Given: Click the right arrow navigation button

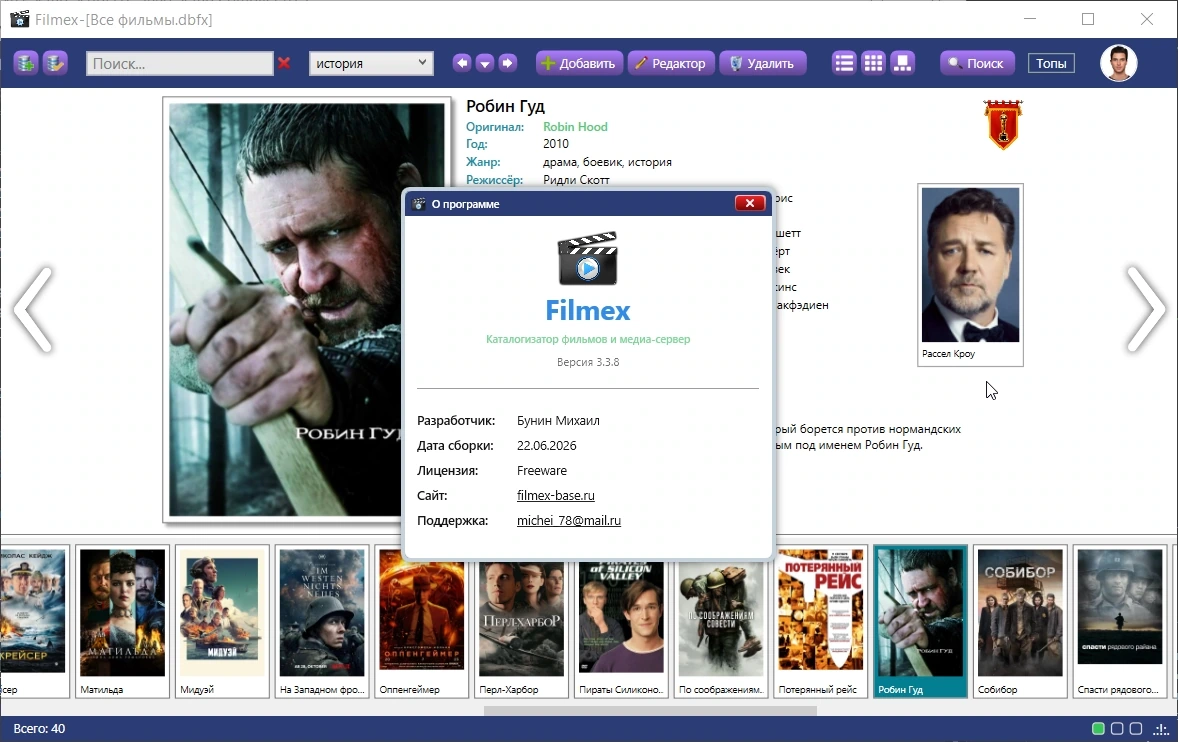Looking at the screenshot, I should click(x=507, y=63).
